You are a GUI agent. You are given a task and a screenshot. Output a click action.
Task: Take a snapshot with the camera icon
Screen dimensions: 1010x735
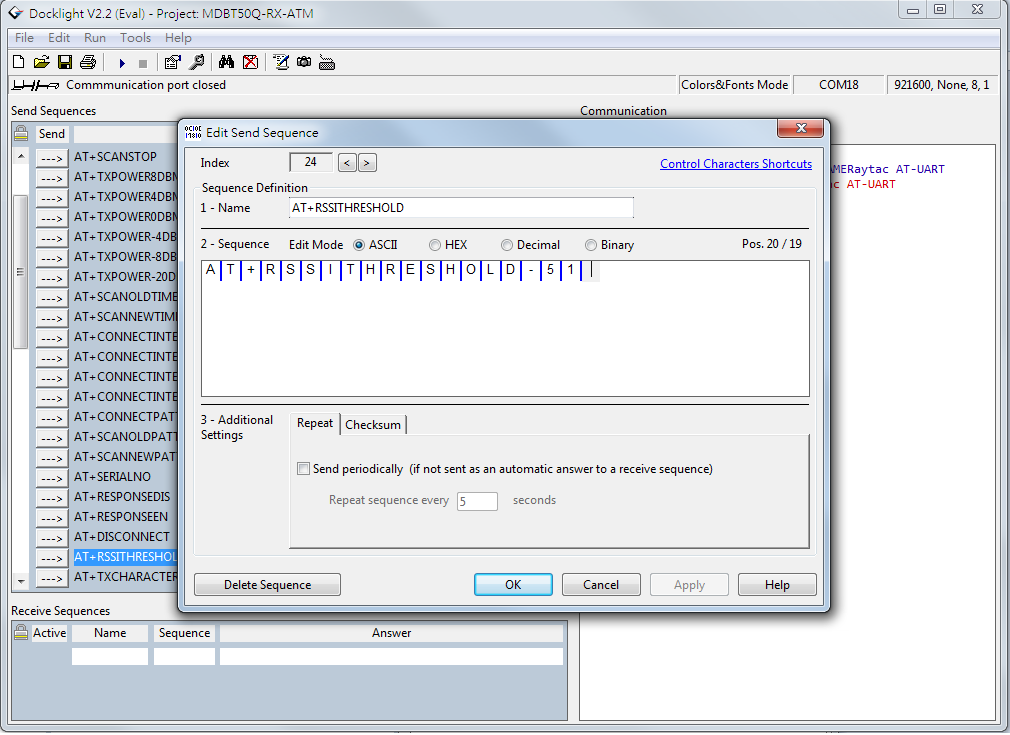pyautogui.click(x=304, y=62)
